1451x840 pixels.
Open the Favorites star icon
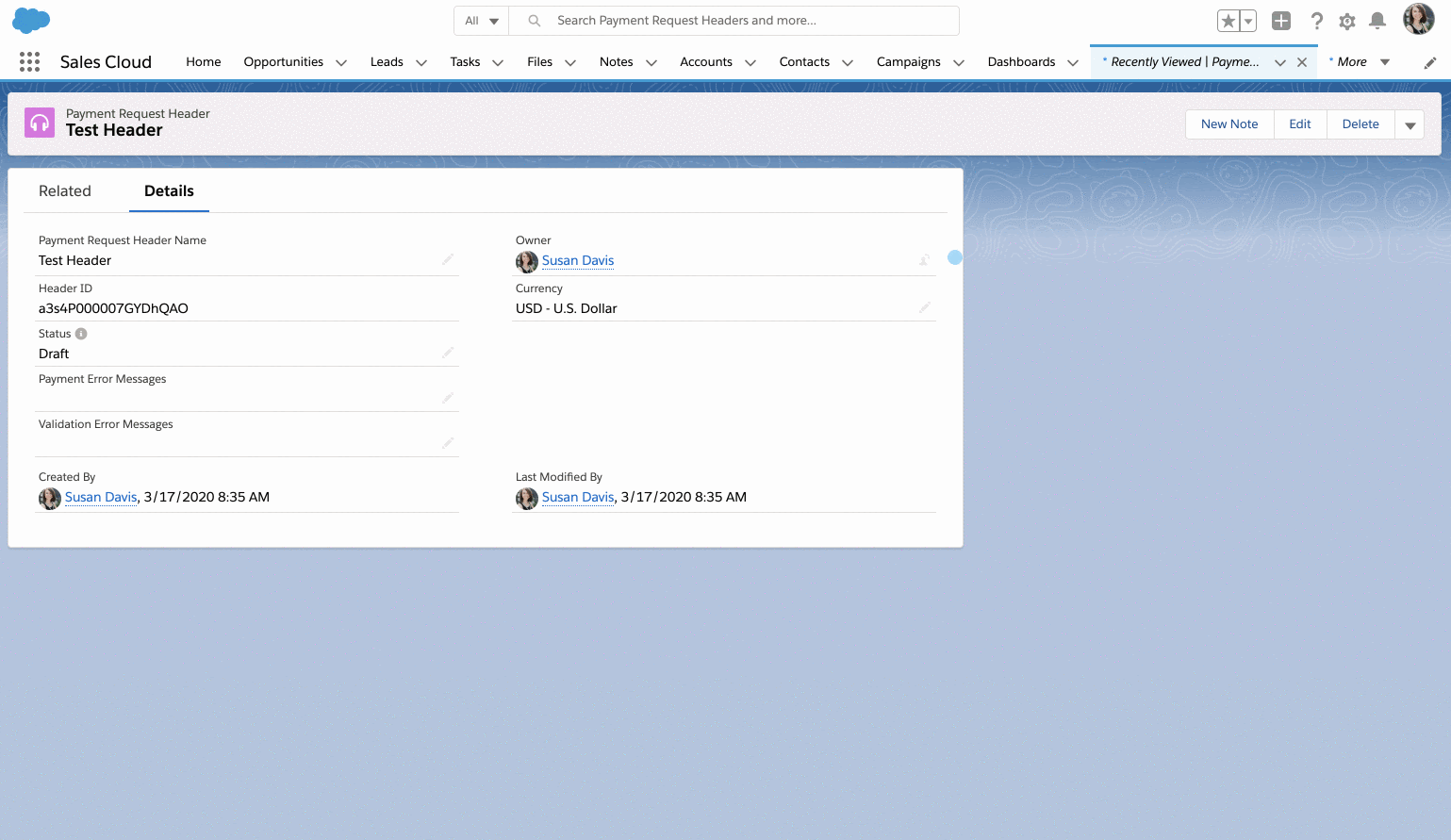pos(1228,21)
